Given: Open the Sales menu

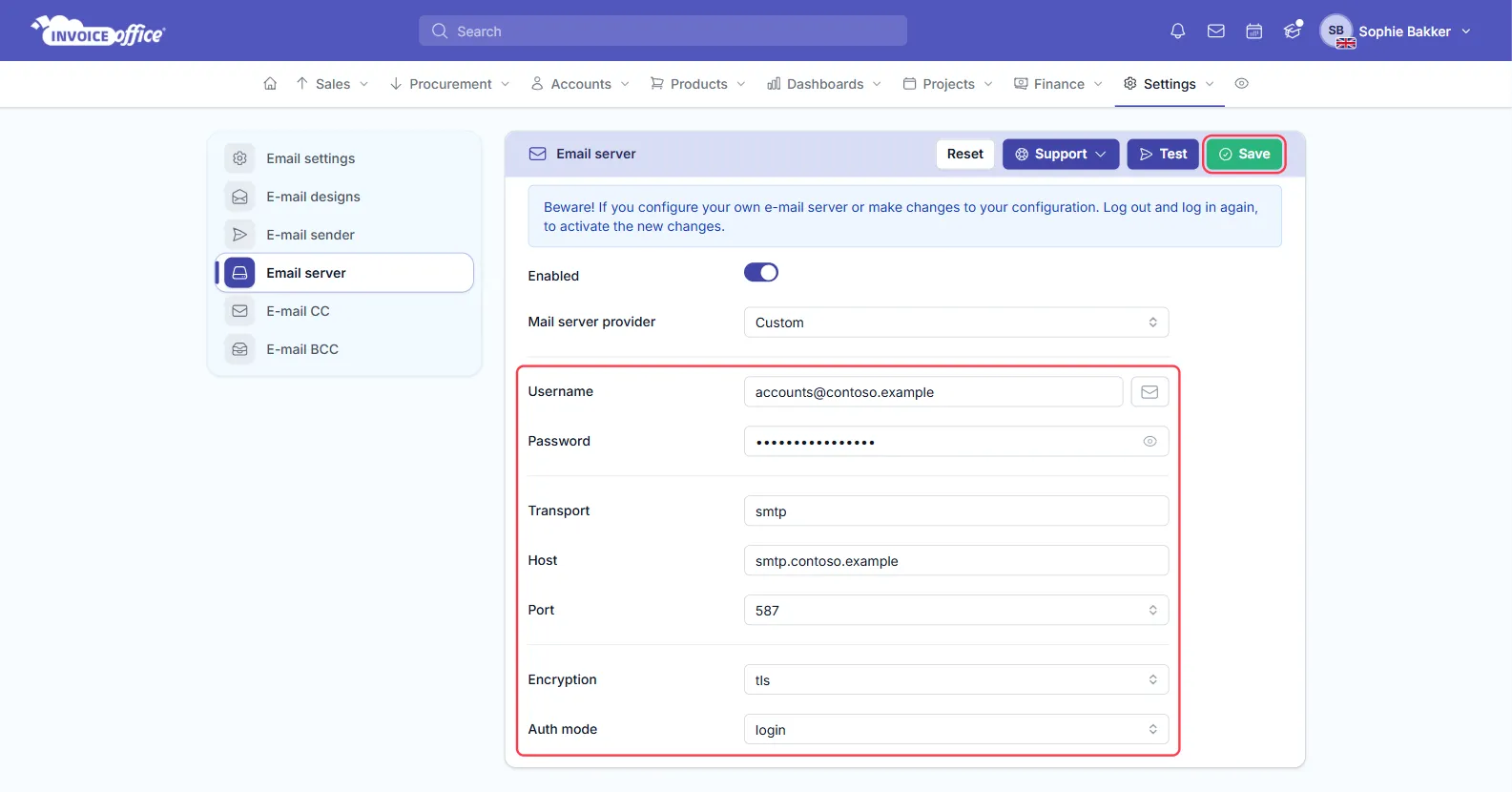Looking at the screenshot, I should 332,84.
